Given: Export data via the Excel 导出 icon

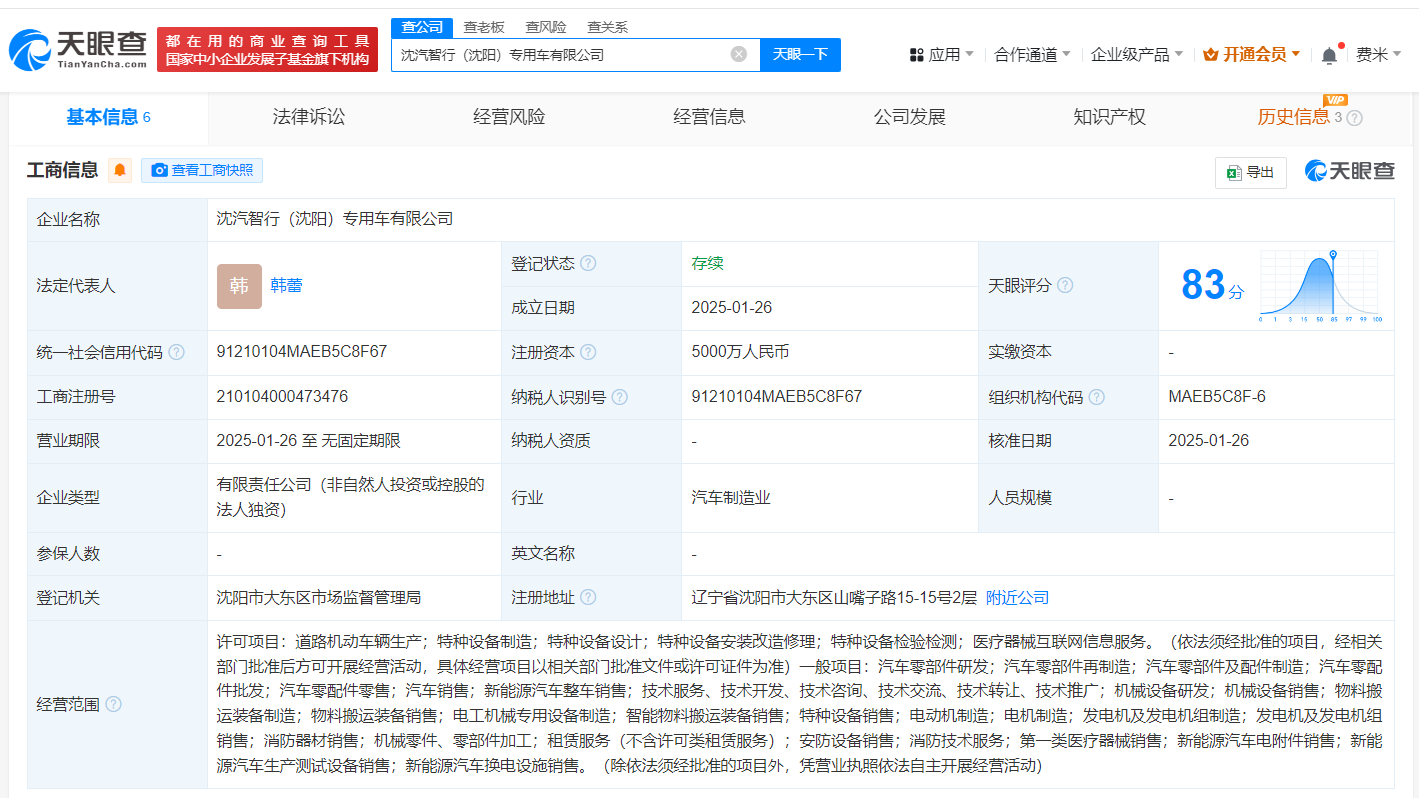Looking at the screenshot, I should coord(1250,171).
